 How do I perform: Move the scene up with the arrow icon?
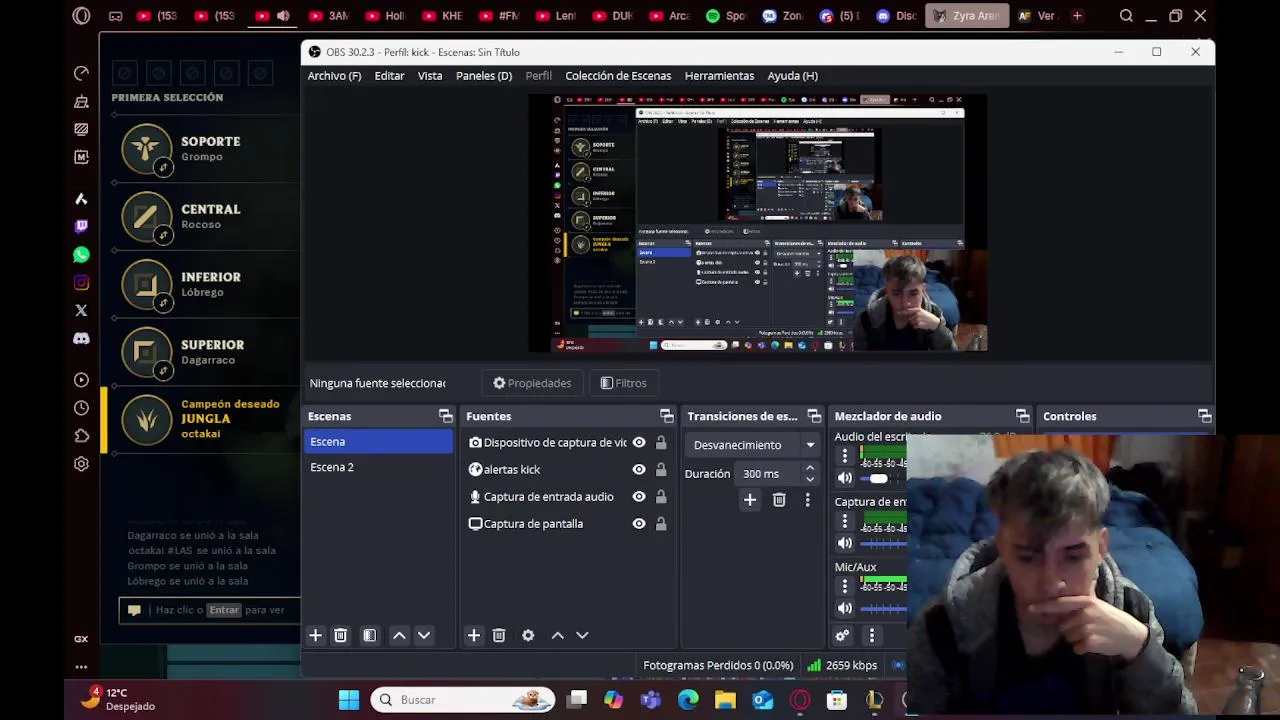click(399, 635)
